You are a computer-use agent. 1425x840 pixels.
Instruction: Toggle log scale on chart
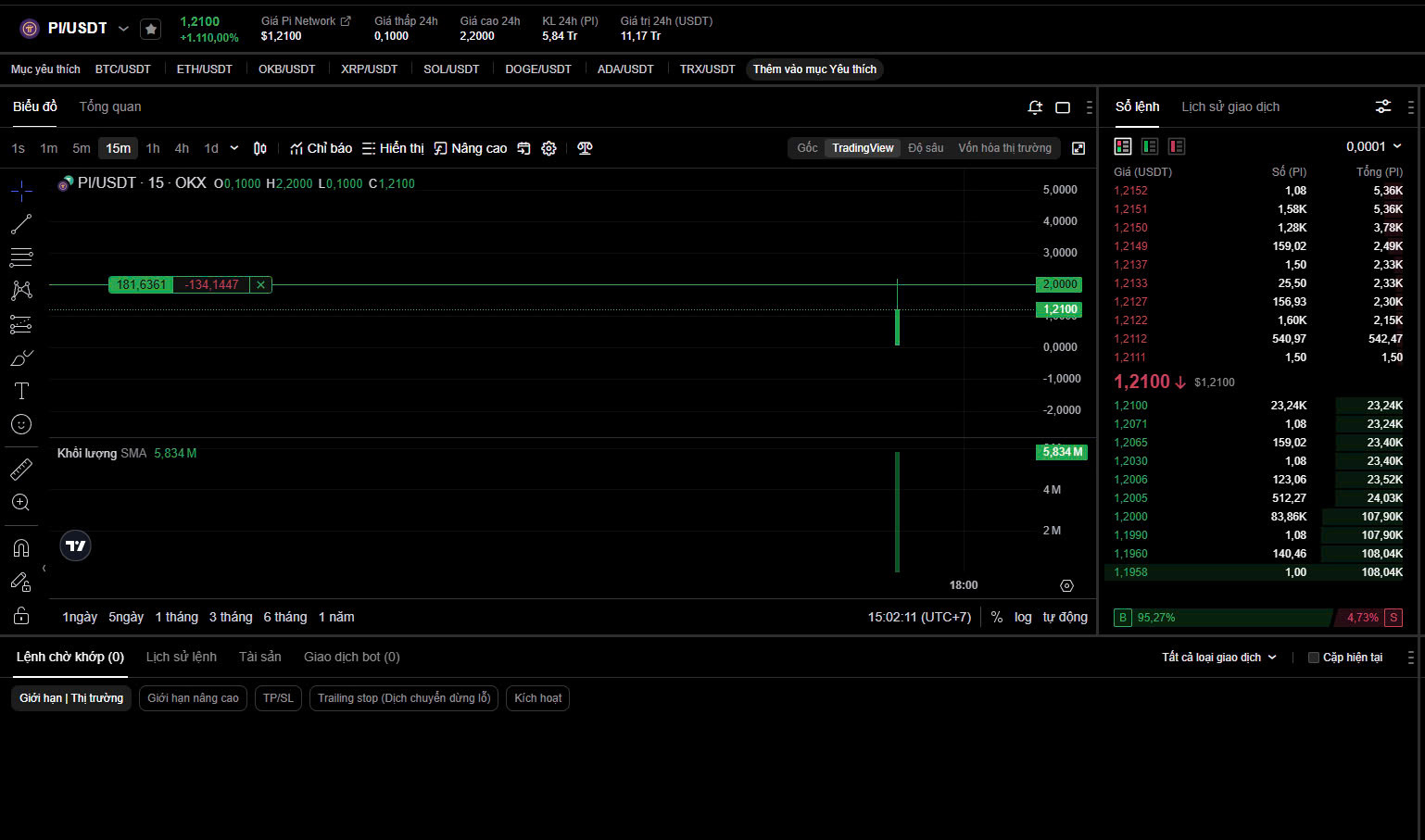coord(1023,617)
